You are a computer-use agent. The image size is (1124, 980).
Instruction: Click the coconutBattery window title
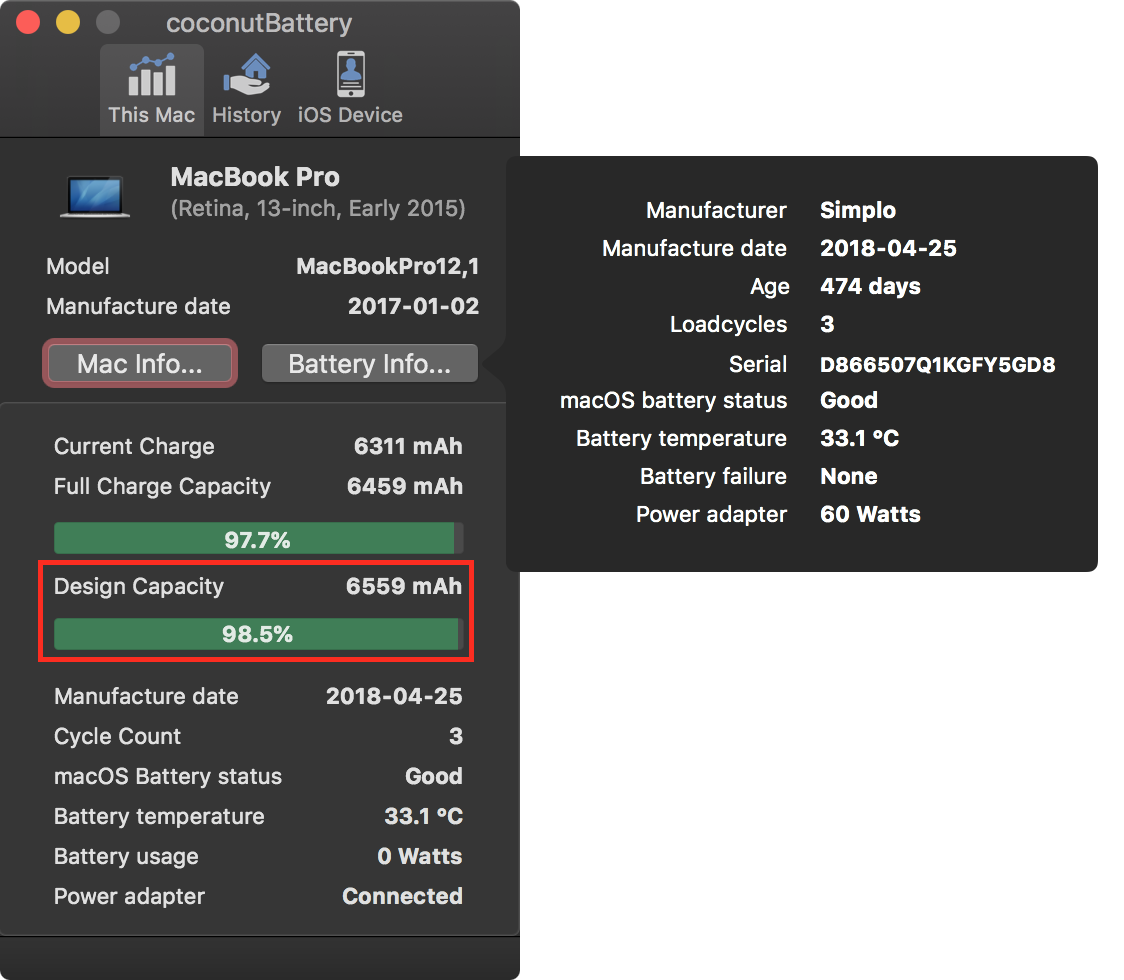coord(259,23)
